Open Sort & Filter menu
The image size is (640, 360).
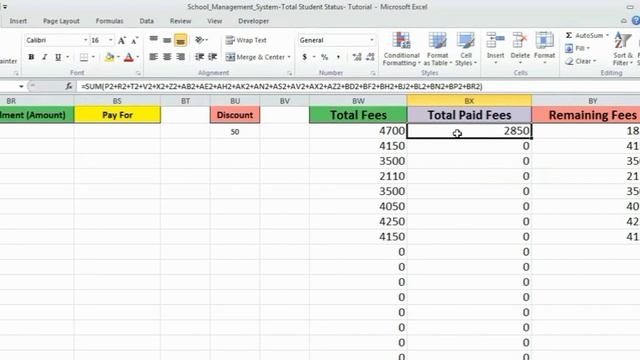point(623,49)
